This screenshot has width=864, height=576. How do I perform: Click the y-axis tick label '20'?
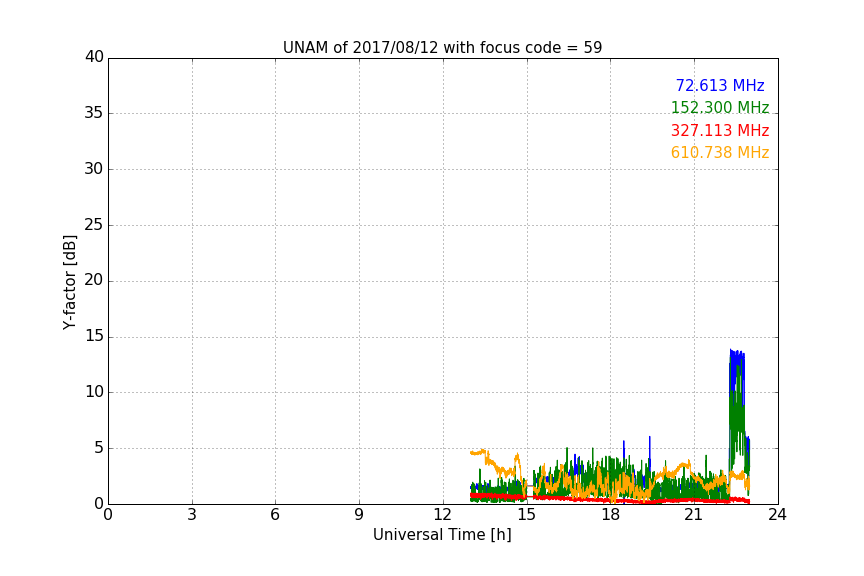click(94, 280)
